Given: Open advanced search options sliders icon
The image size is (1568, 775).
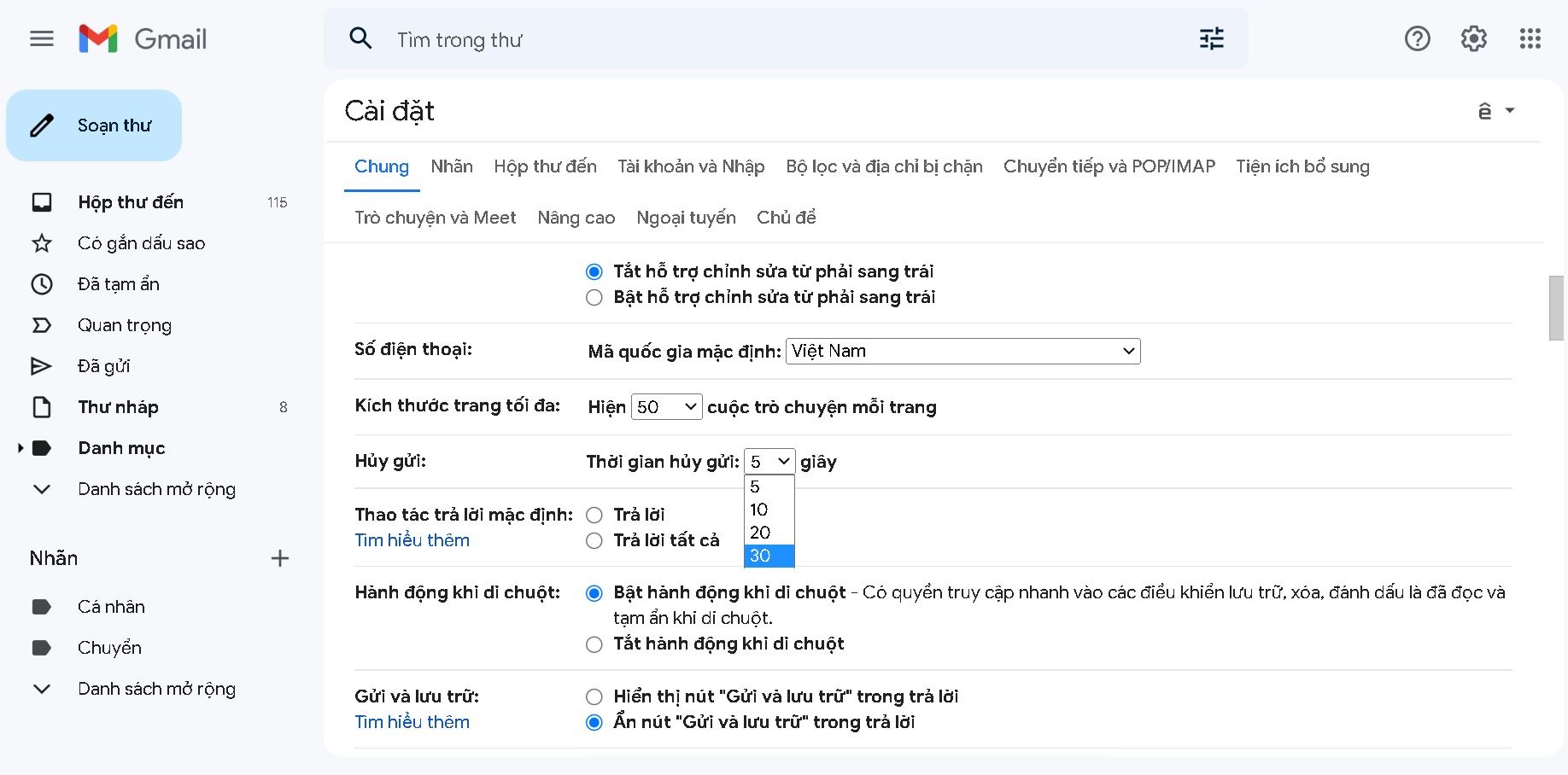Looking at the screenshot, I should pyautogui.click(x=1210, y=38).
